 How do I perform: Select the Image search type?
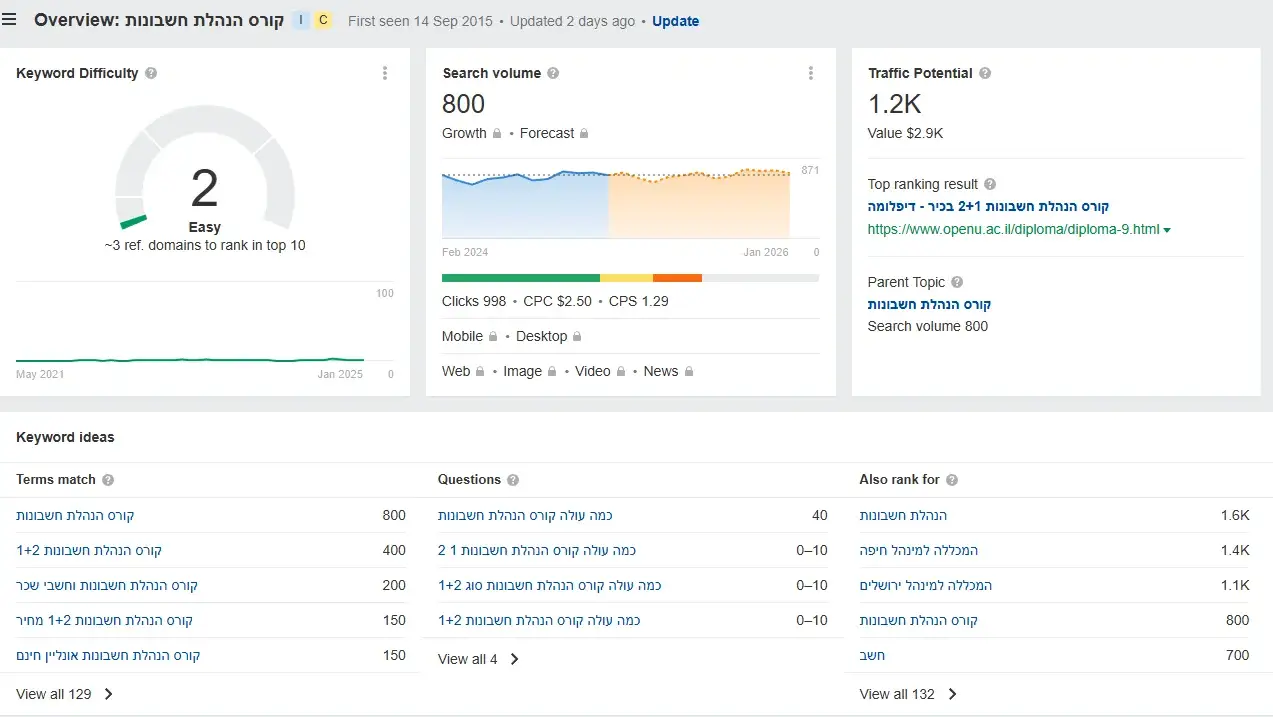(x=522, y=371)
